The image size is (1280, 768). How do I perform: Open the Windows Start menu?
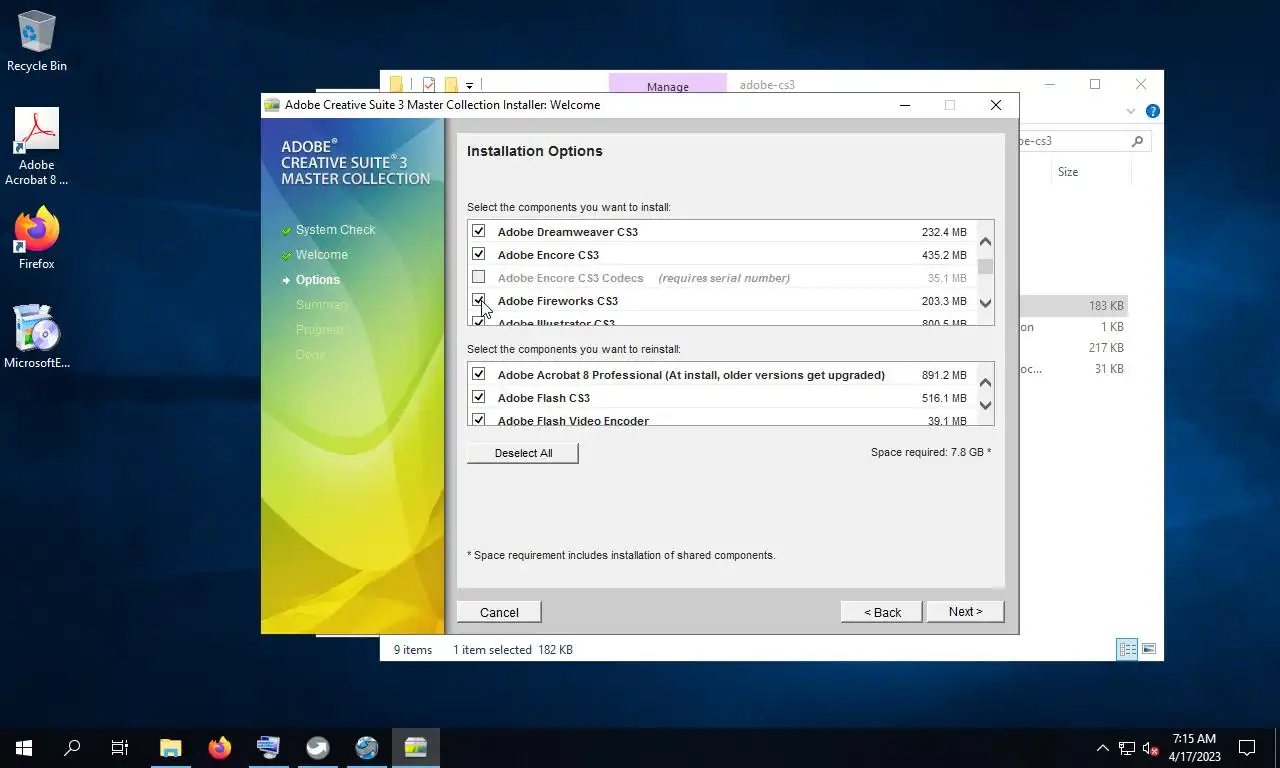tap(24, 747)
